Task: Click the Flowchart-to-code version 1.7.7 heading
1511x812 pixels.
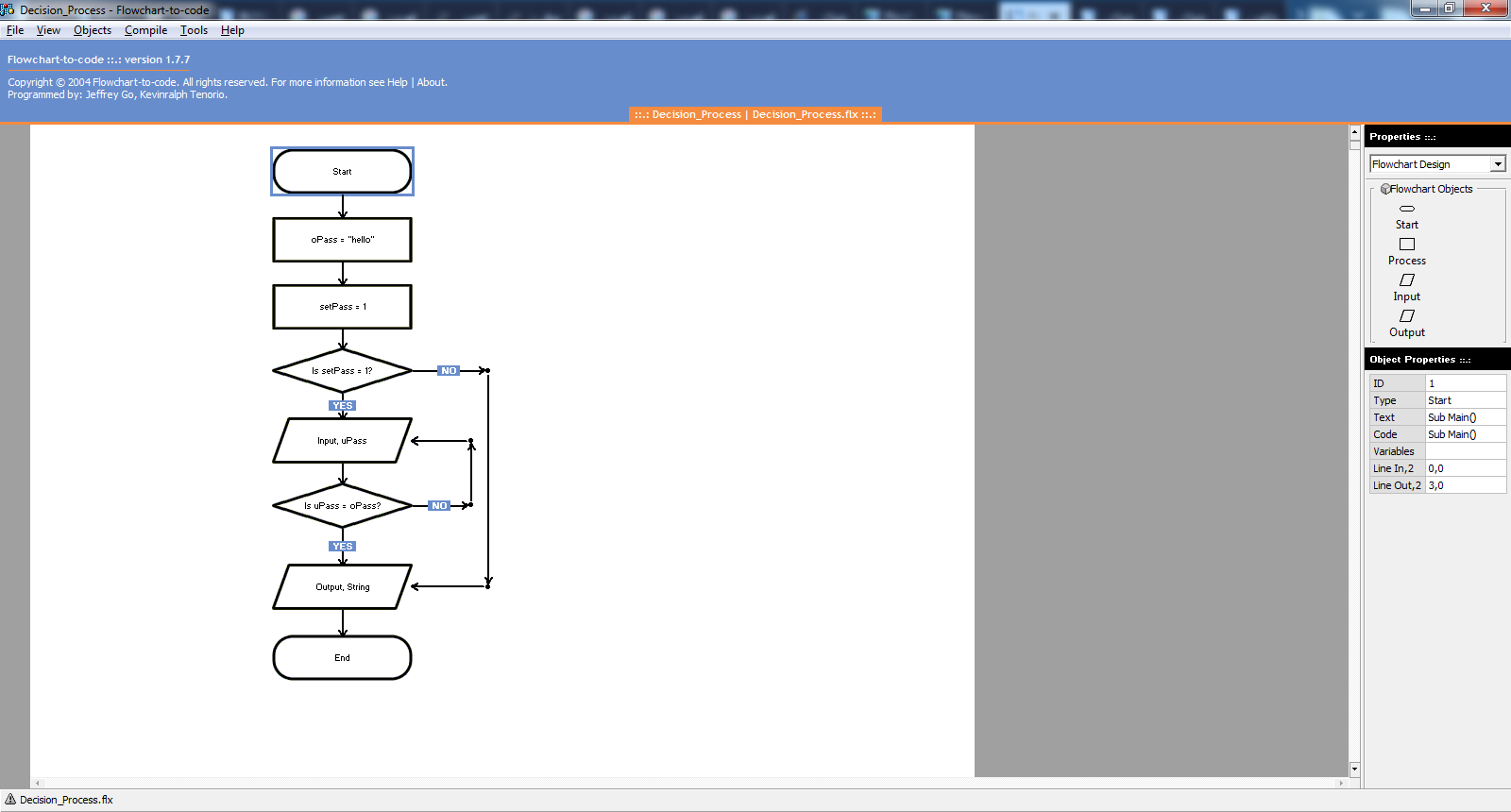Action: 98,59
